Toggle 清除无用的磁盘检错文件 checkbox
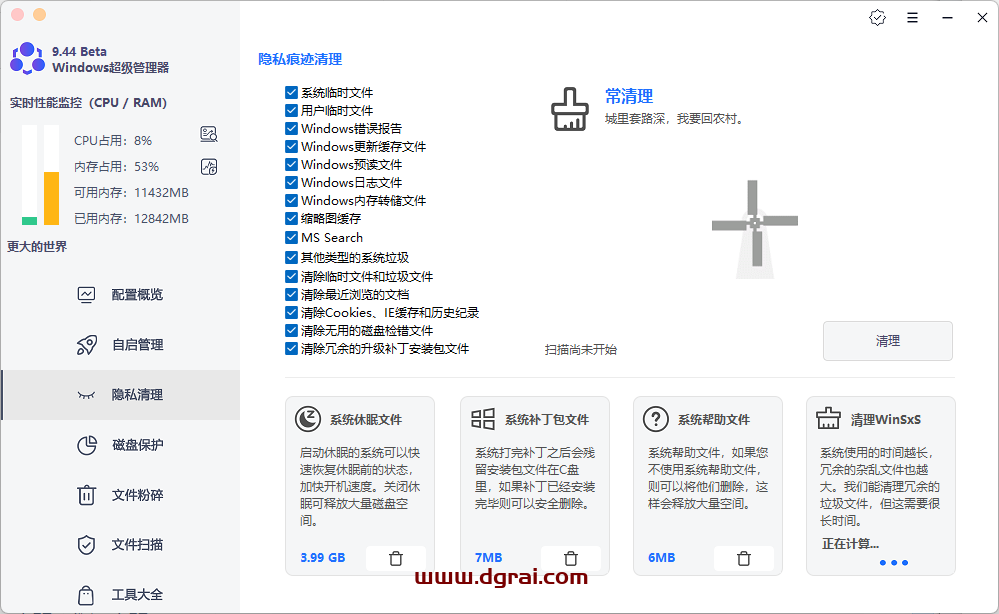This screenshot has height=614, width=999. tap(291, 331)
